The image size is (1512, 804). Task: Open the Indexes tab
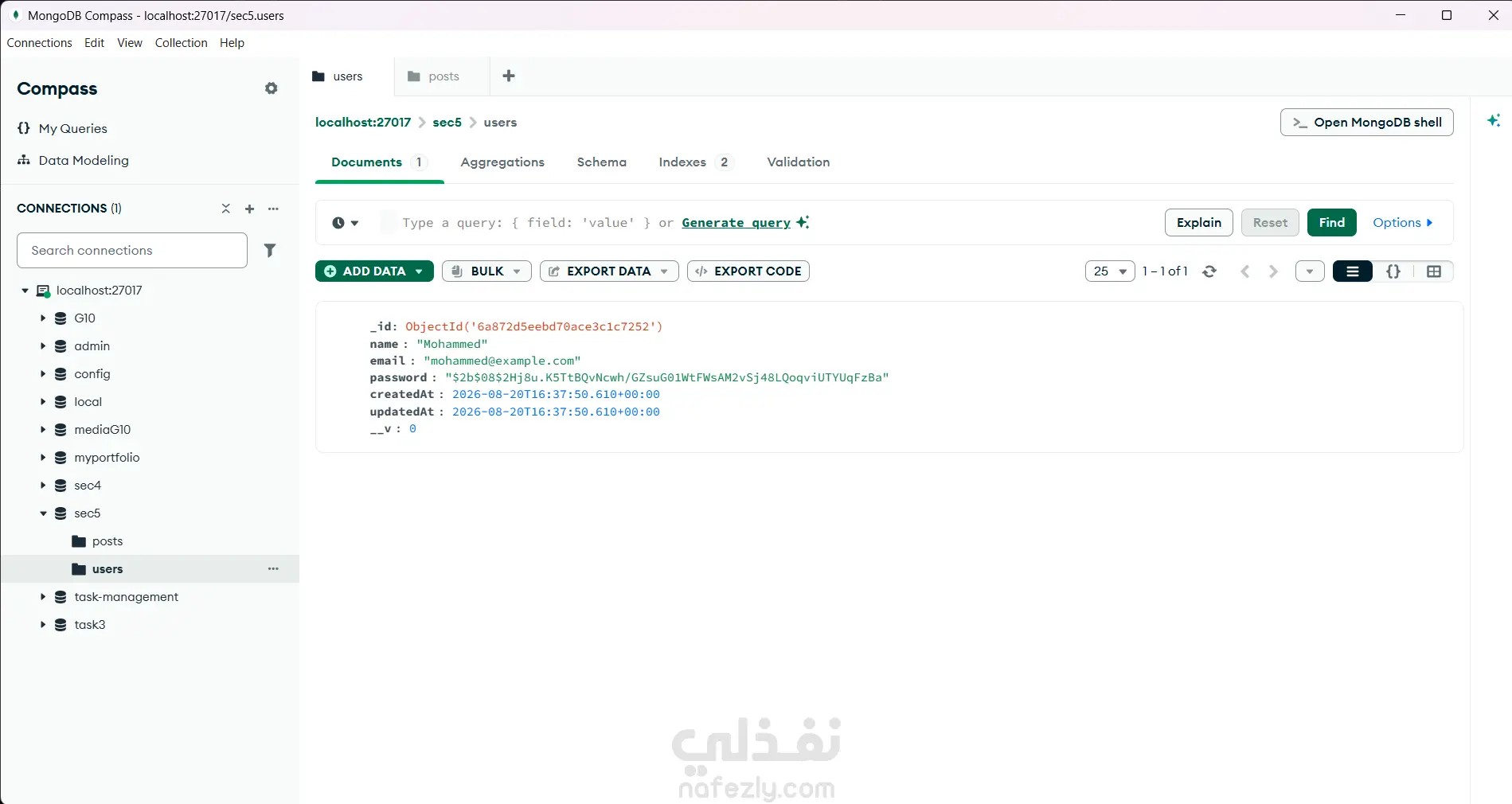click(x=694, y=162)
